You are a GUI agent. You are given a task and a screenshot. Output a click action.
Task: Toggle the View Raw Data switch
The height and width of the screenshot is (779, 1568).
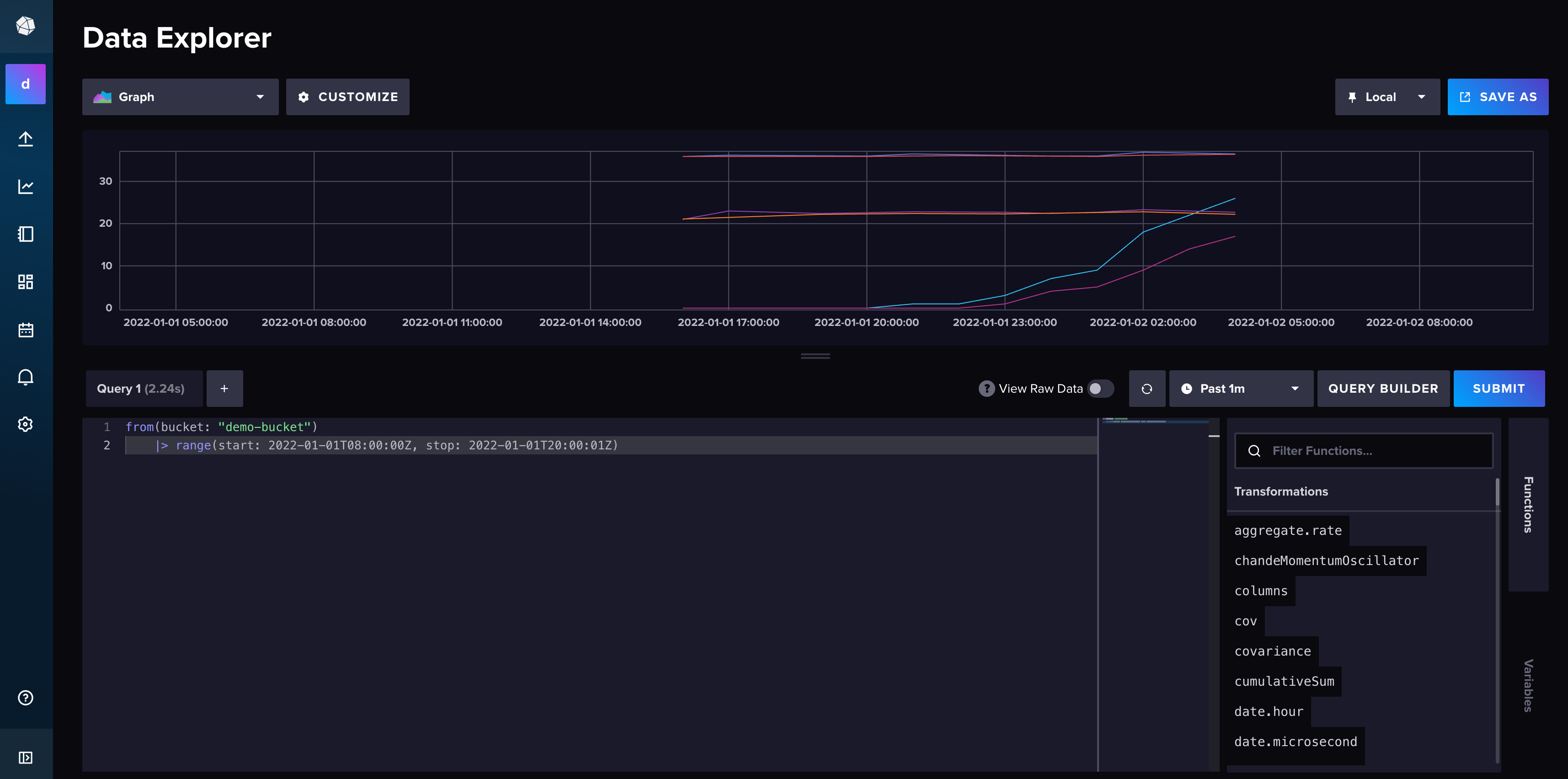[1101, 388]
